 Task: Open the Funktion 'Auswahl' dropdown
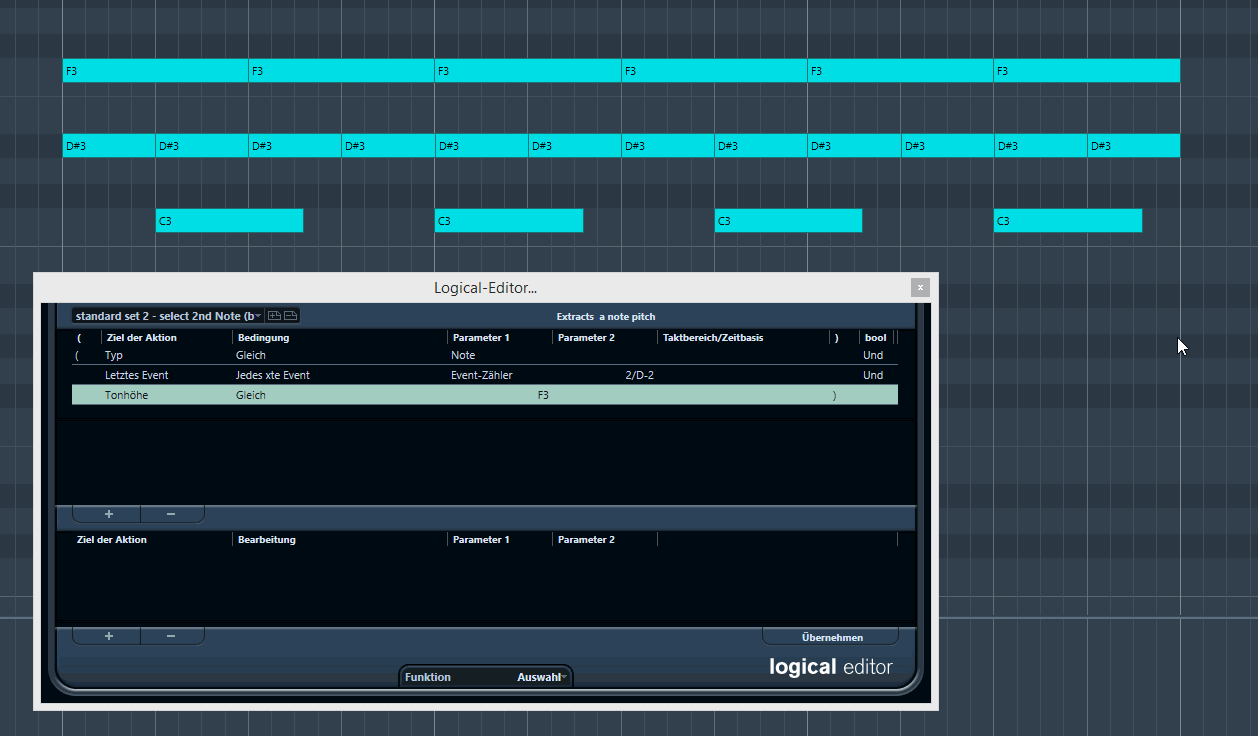[541, 677]
